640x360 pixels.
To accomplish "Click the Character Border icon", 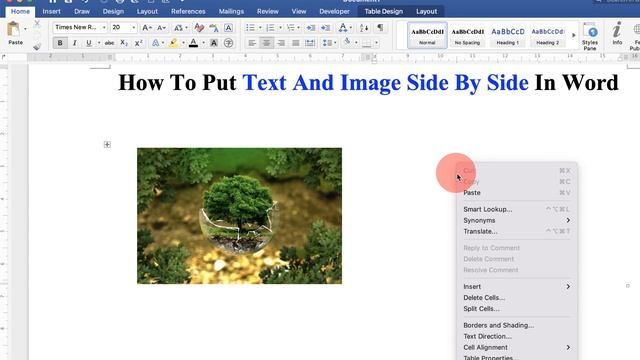I will pyautogui.click(x=229, y=28).
